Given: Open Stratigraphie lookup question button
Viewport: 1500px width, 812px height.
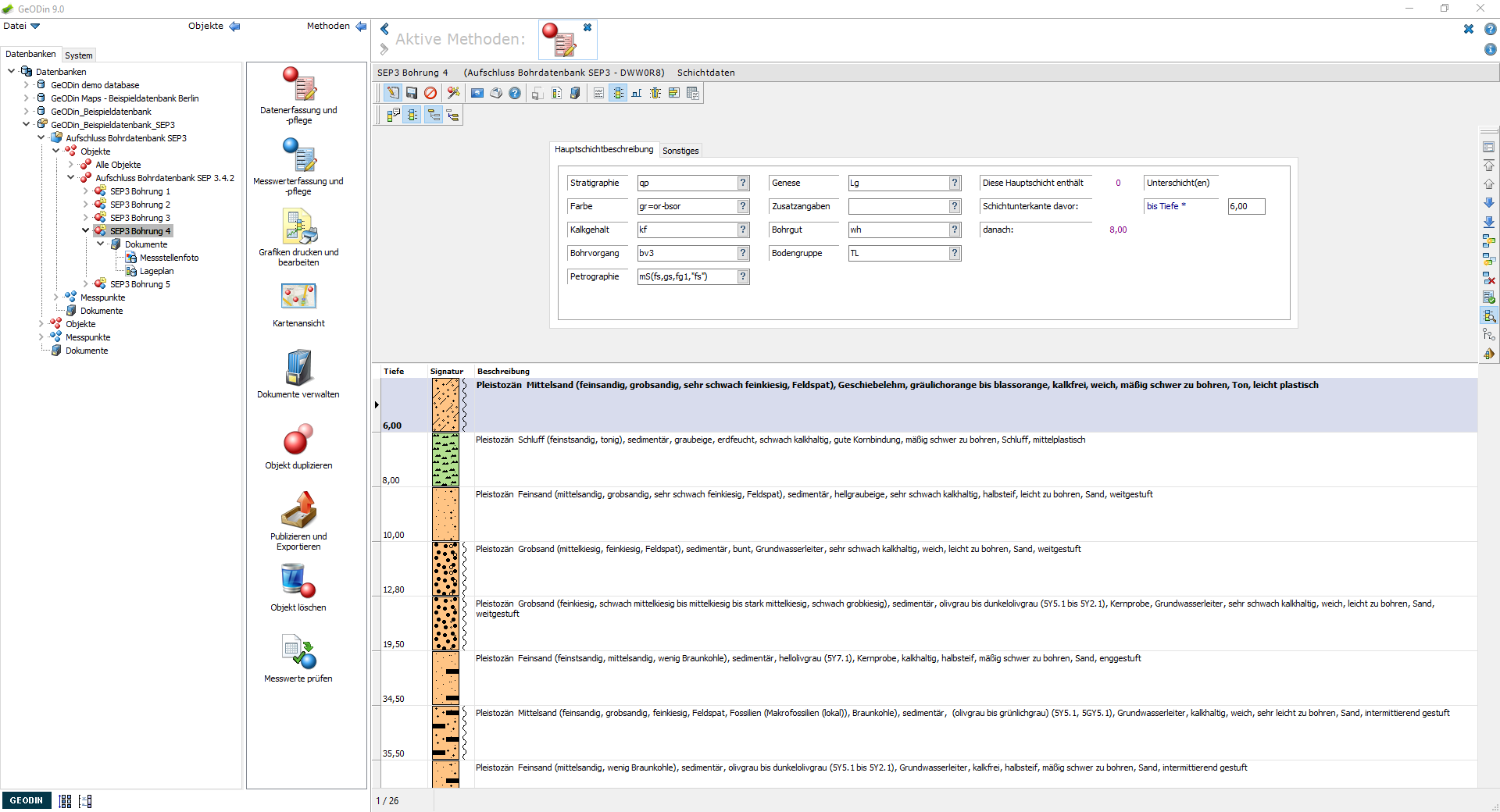Looking at the screenshot, I should point(743,183).
